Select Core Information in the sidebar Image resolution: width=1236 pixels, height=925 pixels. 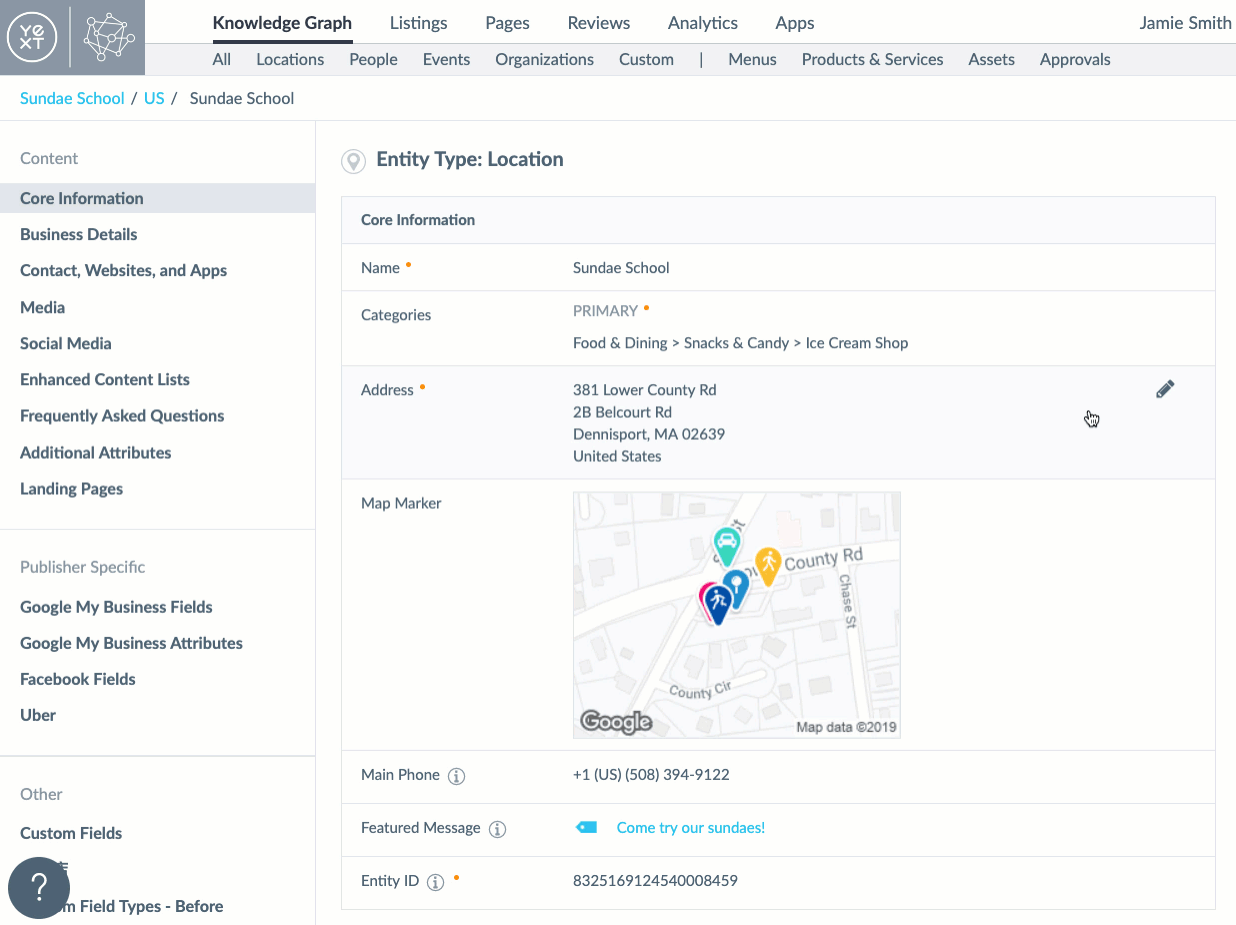[157, 198]
